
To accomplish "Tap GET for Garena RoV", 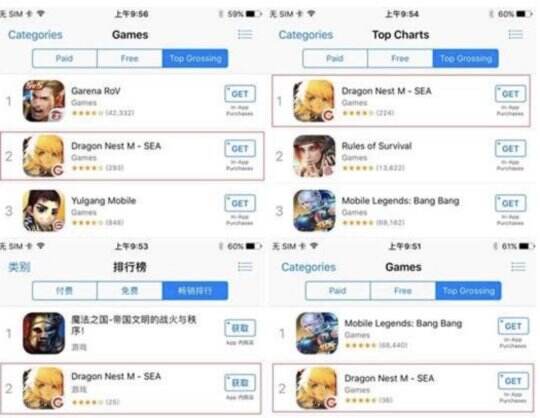I will (240, 94).
